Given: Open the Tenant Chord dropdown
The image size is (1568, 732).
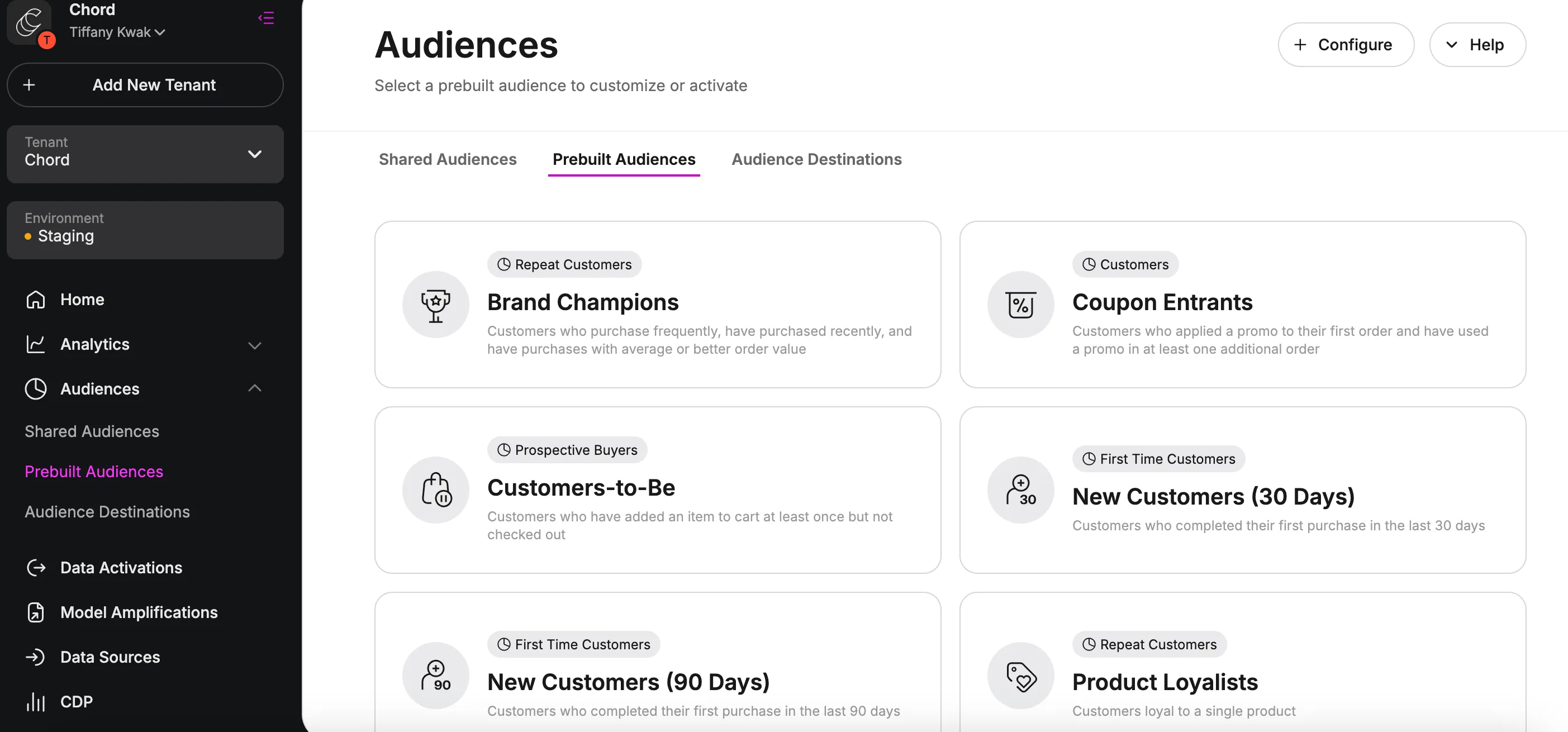Looking at the screenshot, I should pos(145,154).
